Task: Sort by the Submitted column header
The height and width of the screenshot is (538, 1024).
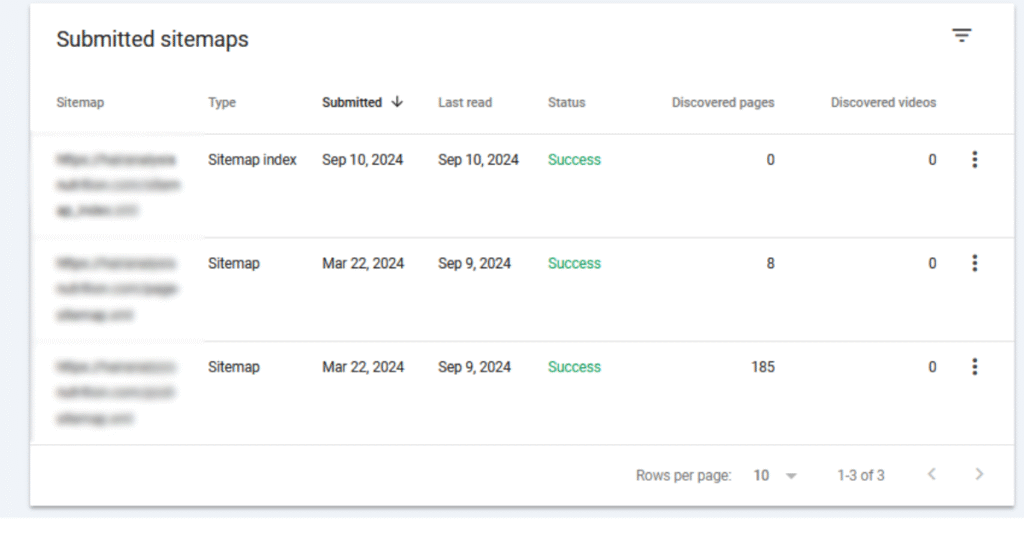Action: 352,102
